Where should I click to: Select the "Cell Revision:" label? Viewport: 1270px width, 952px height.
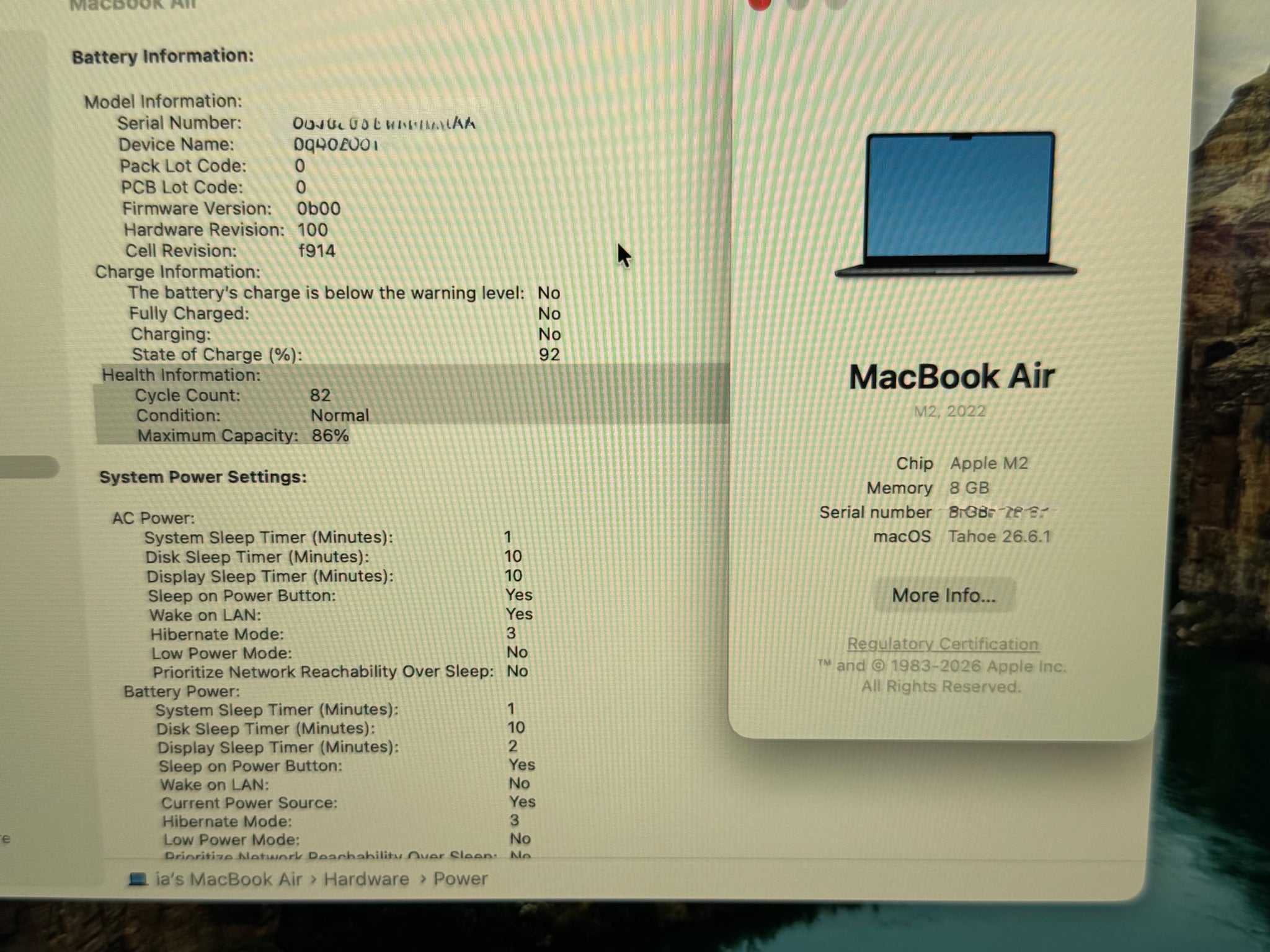(181, 251)
